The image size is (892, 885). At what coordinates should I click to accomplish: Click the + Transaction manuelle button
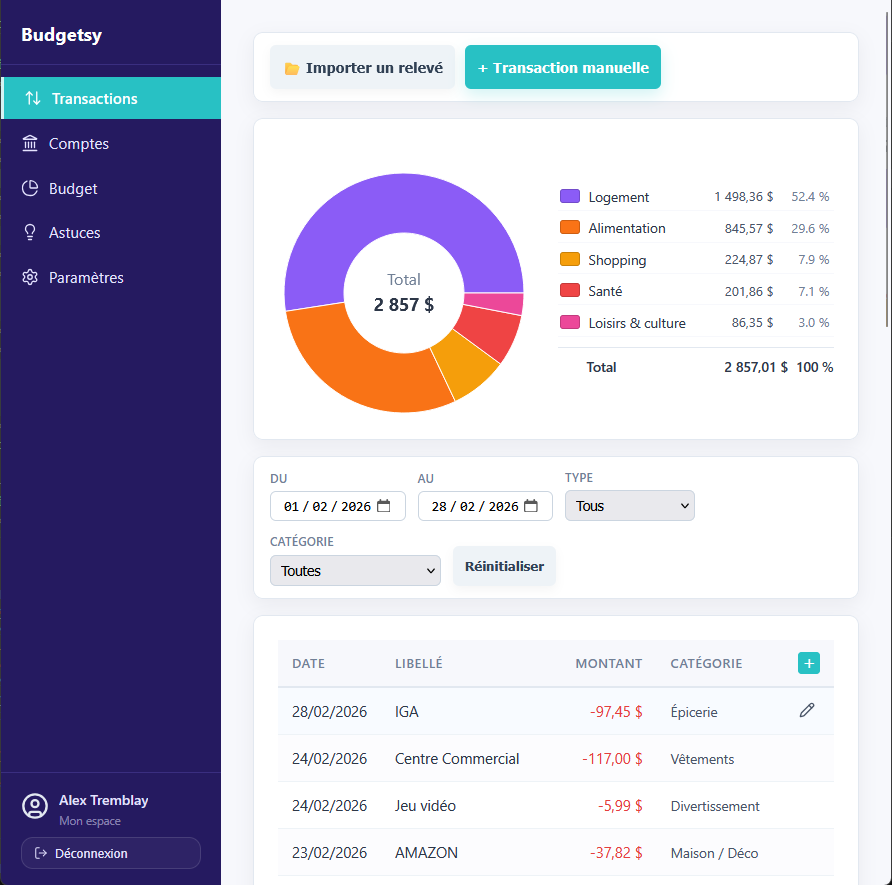(x=562, y=67)
